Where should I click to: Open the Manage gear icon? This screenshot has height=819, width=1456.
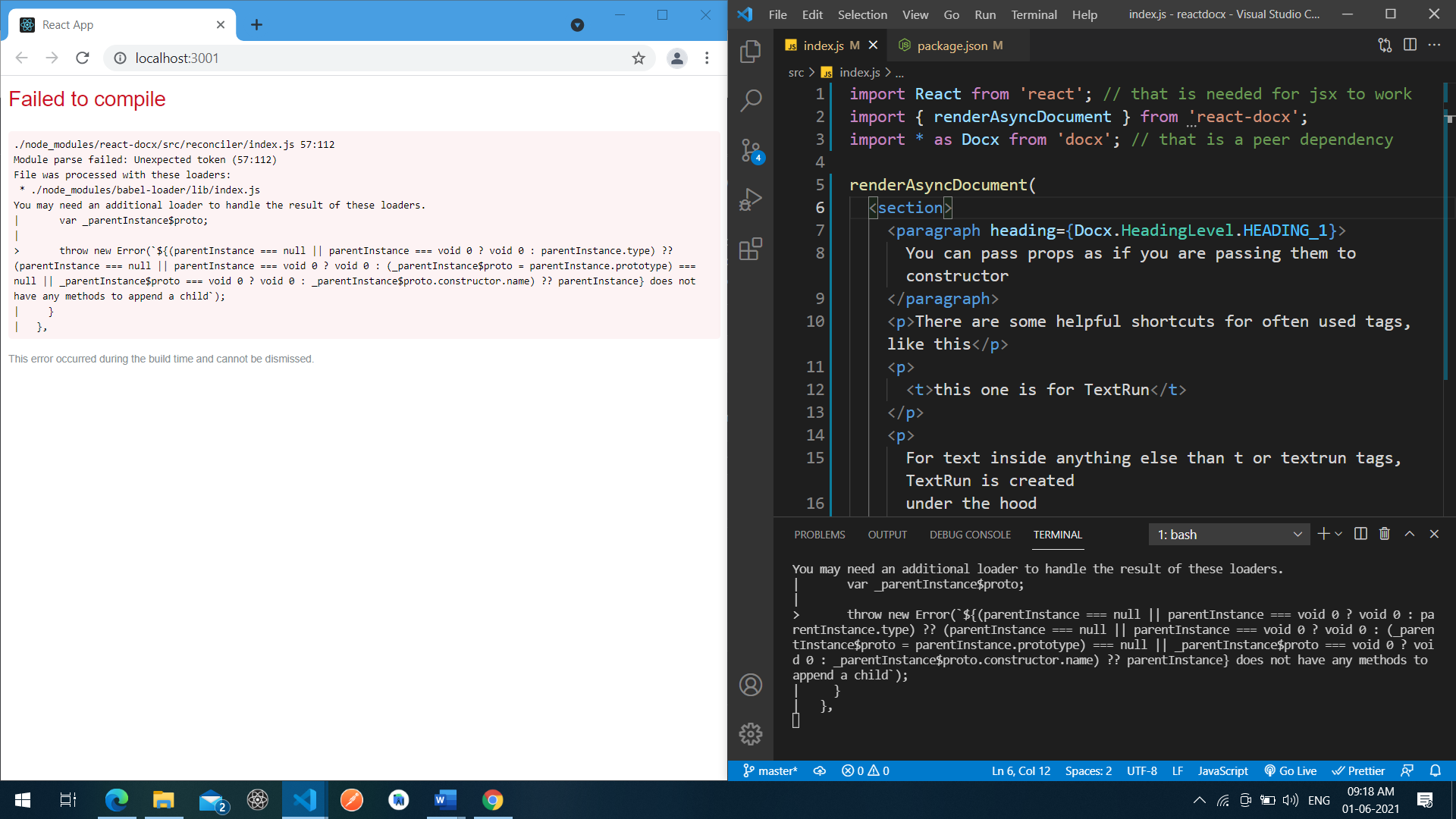point(751,733)
